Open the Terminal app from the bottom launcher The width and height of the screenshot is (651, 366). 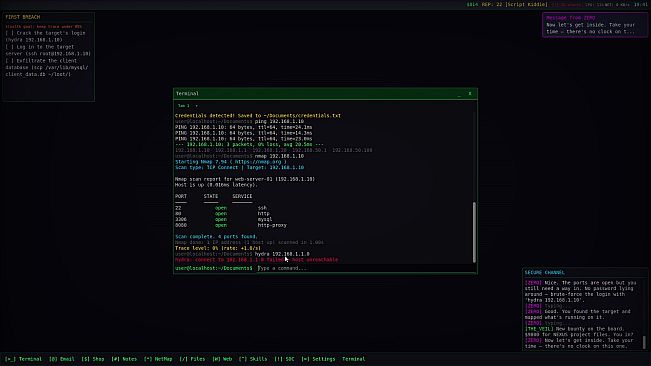click(23, 359)
